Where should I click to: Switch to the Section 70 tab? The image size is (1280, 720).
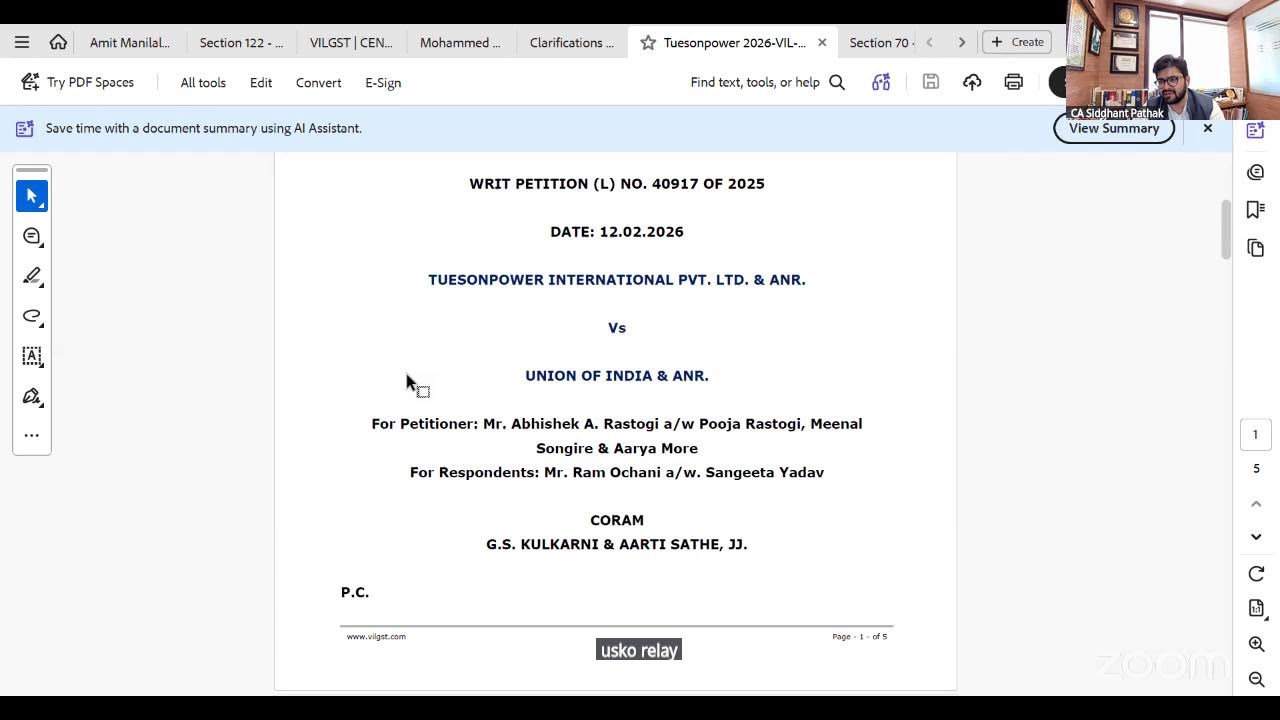pos(878,42)
